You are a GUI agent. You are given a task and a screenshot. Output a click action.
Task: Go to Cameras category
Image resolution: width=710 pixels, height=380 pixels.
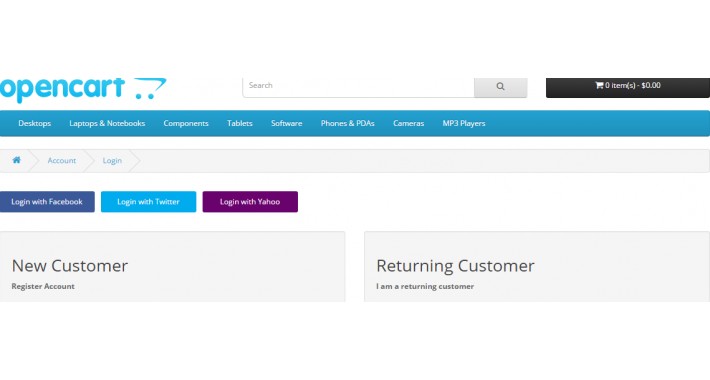pyautogui.click(x=408, y=123)
